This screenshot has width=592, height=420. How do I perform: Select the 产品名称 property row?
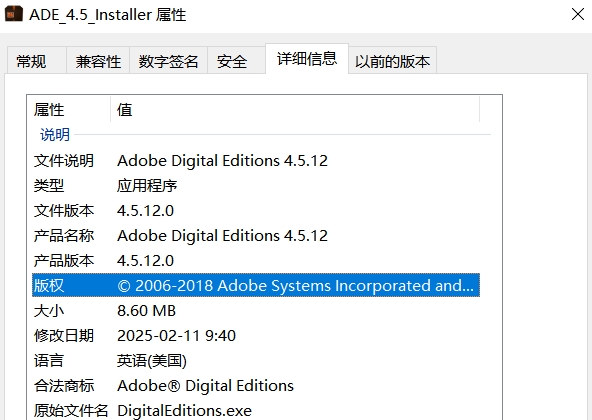tap(256, 236)
